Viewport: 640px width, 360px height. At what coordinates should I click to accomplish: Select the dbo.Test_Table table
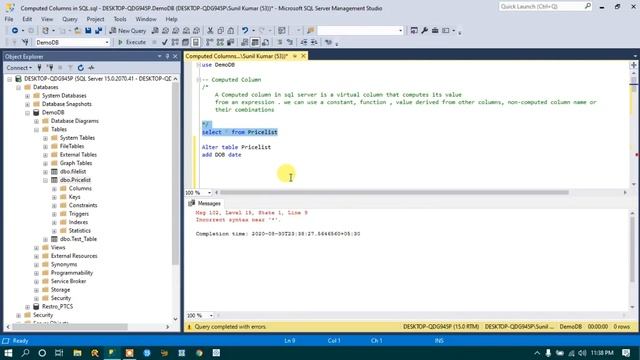tap(78, 239)
